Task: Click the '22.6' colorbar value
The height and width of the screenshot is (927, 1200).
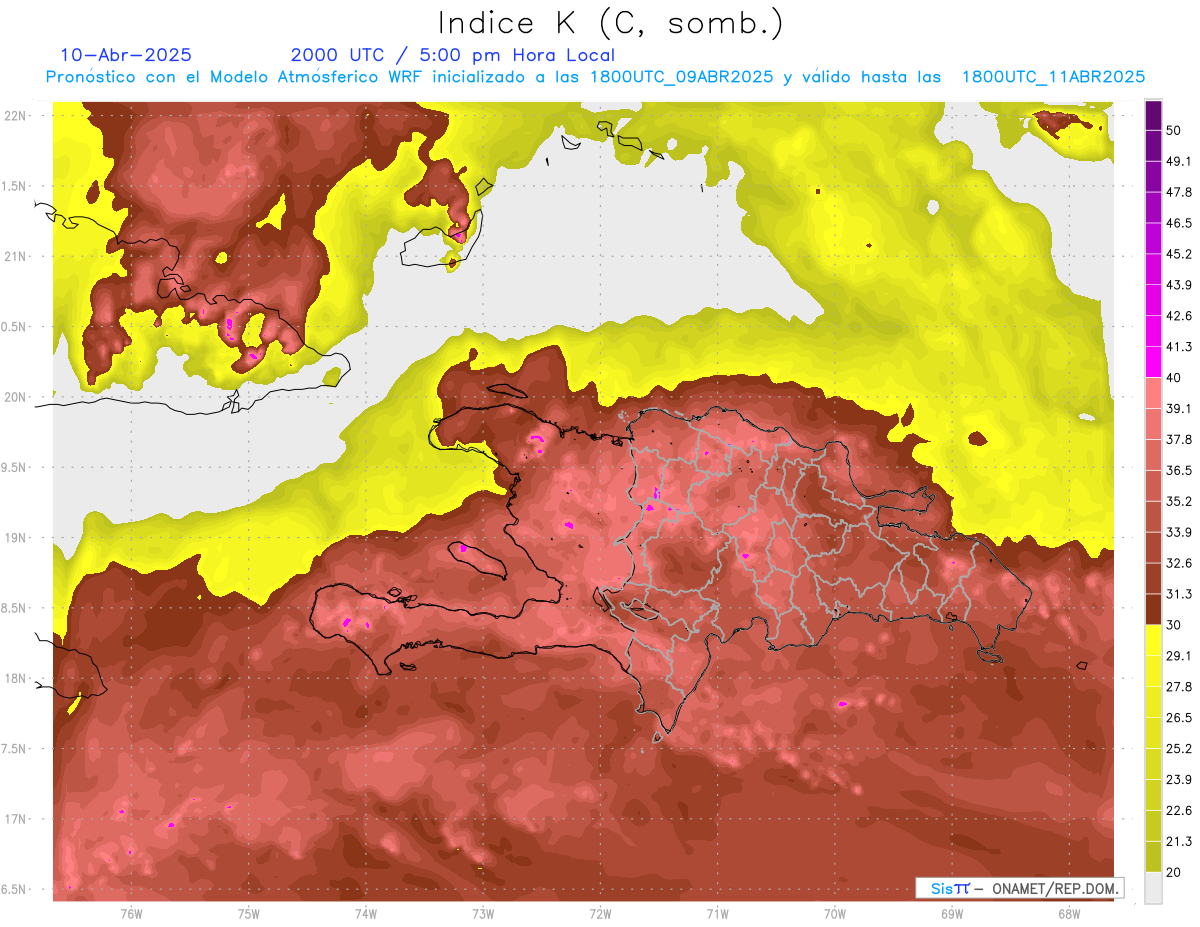Action: point(1179,811)
